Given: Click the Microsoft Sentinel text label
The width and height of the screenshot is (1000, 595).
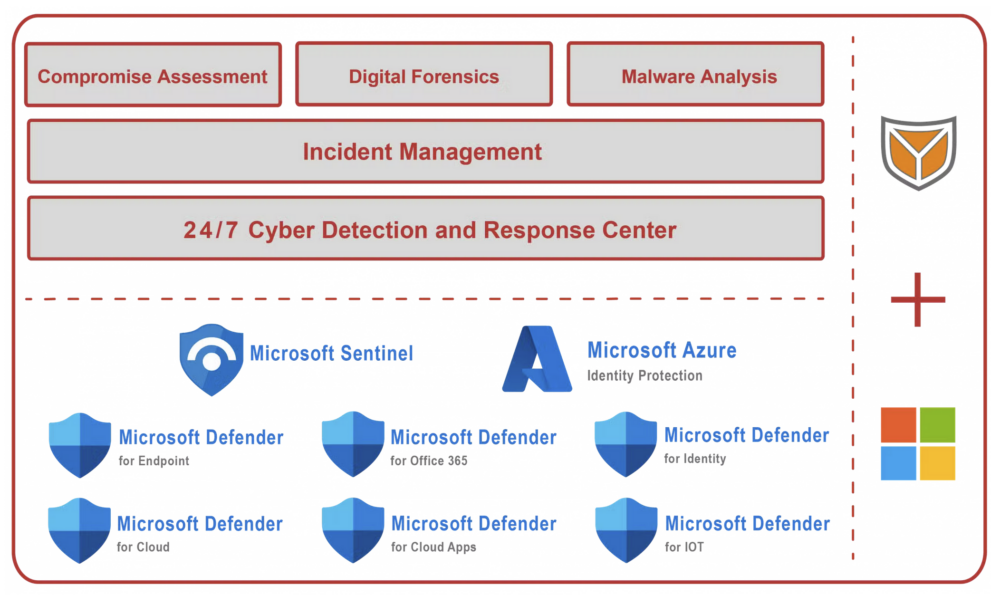Looking at the screenshot, I should 331,353.
